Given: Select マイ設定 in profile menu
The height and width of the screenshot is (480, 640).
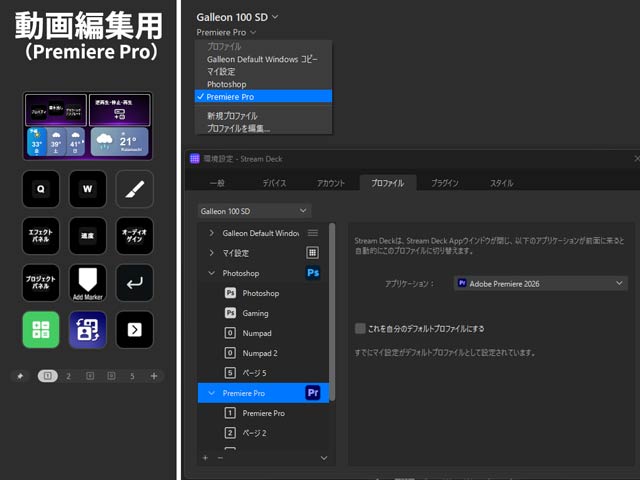Looking at the screenshot, I should [263, 72].
